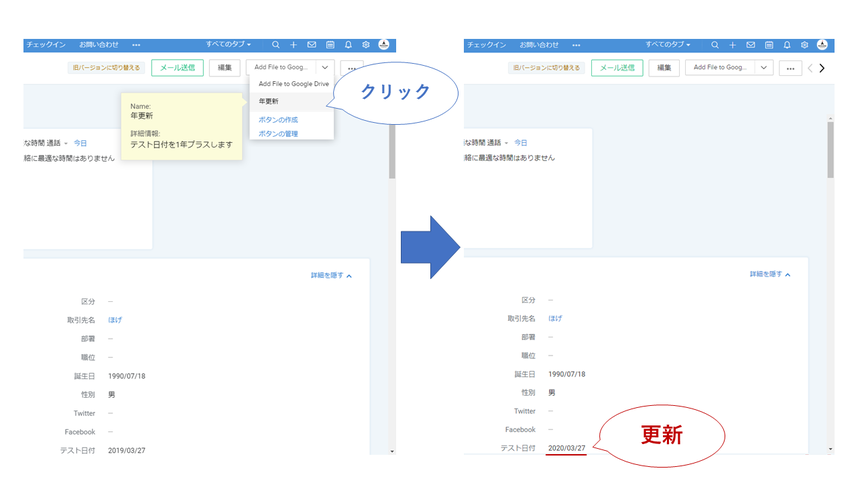This screenshot has height=483, width=858.
Task: Expand the すべてのタブ dropdown in left panel
Action: 229,45
